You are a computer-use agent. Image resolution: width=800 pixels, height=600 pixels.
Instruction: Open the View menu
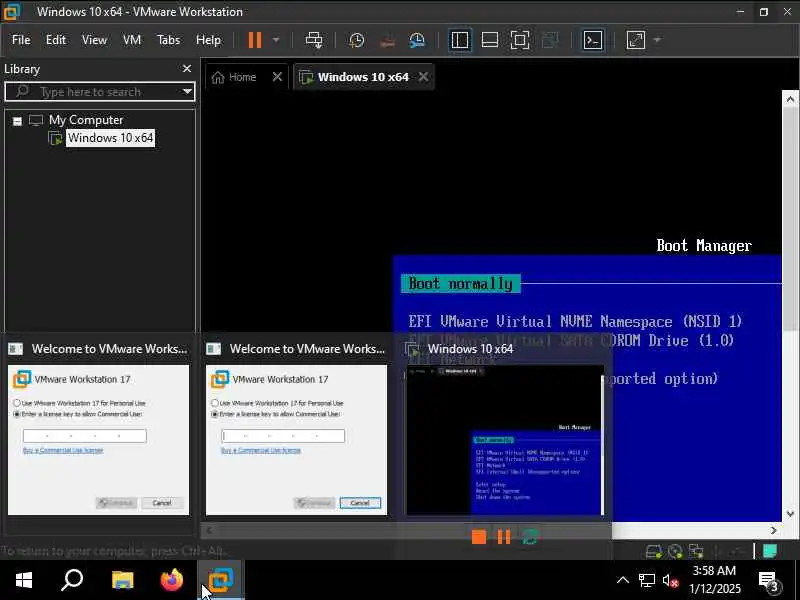[x=94, y=40]
